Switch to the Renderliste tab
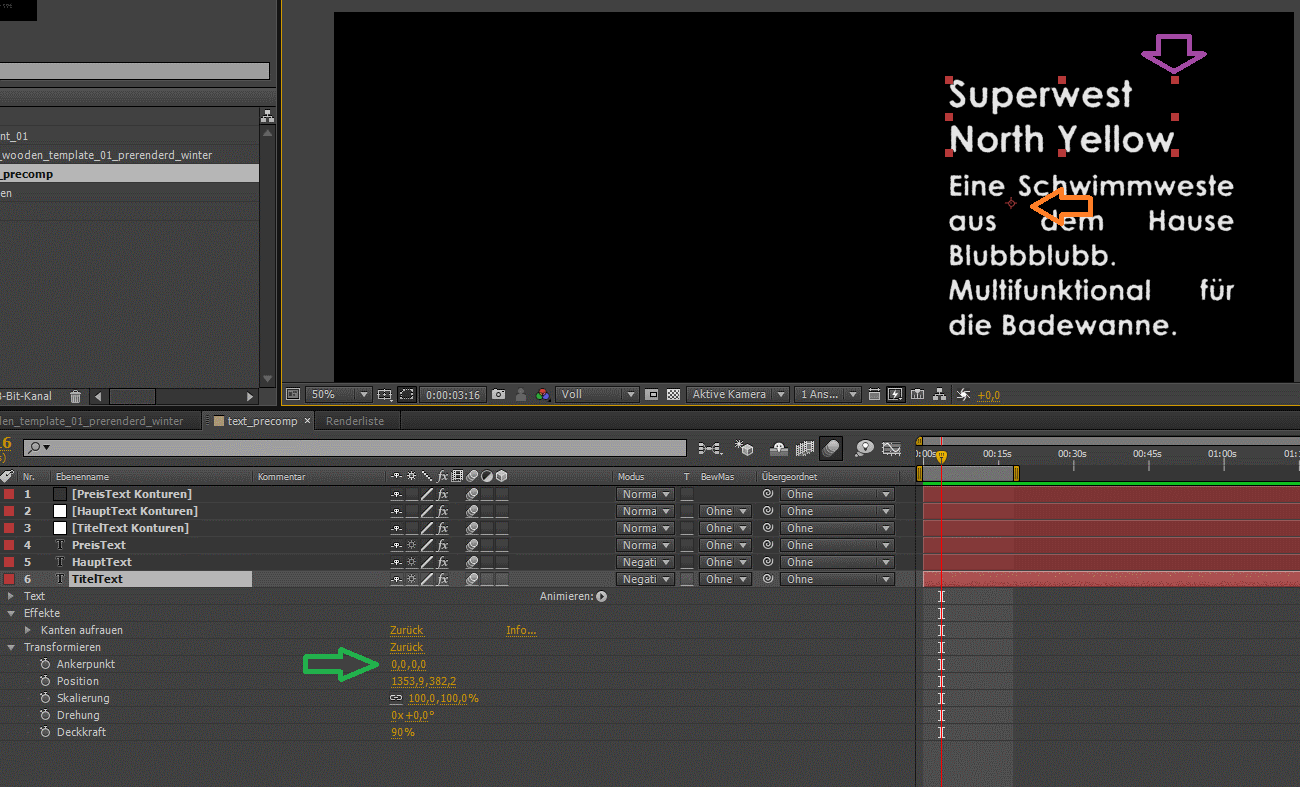Image resolution: width=1300 pixels, height=787 pixels. 355,421
